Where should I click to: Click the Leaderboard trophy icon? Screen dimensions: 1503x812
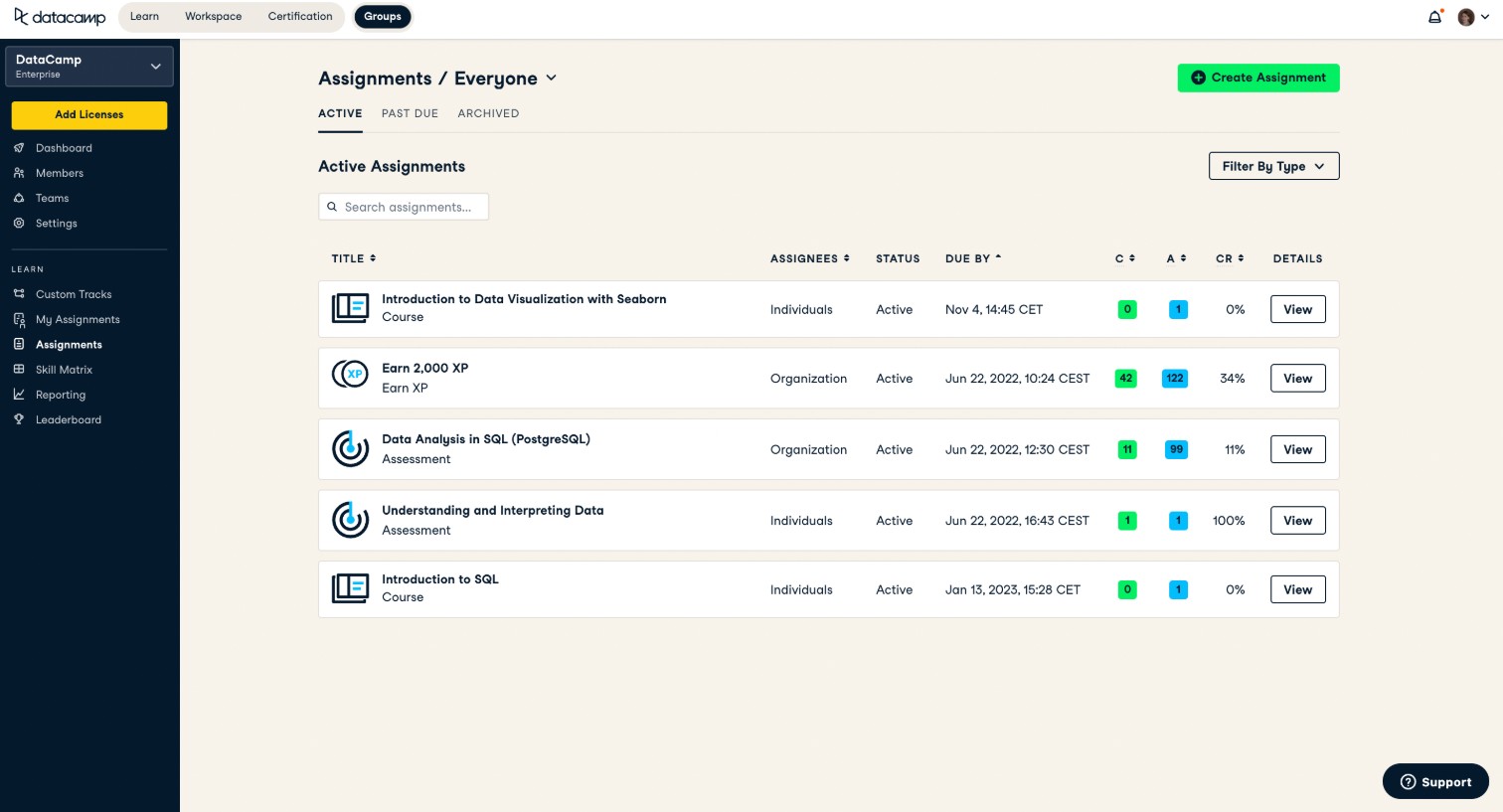point(19,419)
